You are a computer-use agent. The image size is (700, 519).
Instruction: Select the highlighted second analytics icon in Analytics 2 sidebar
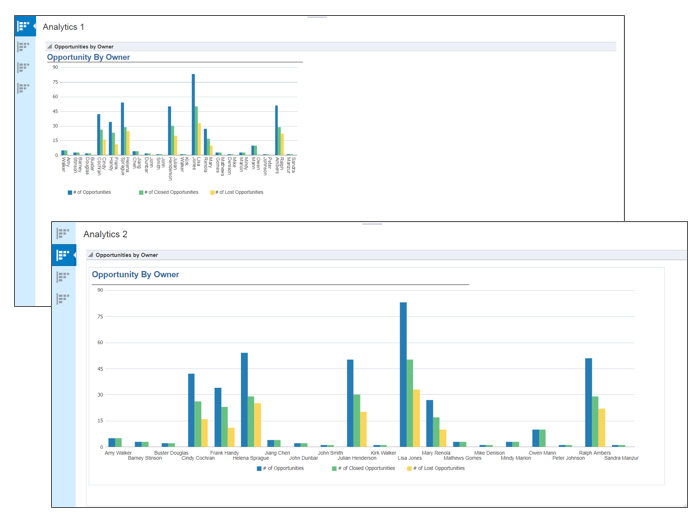64,255
